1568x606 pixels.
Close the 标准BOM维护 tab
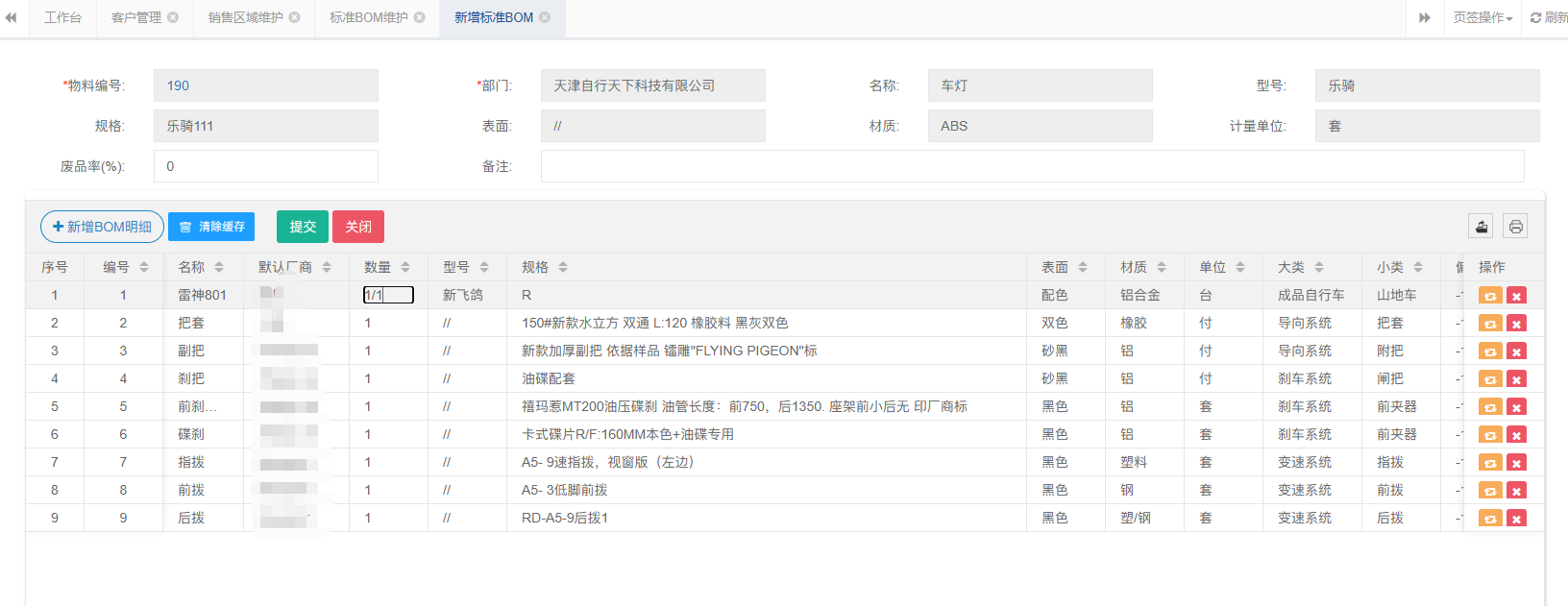click(x=419, y=17)
